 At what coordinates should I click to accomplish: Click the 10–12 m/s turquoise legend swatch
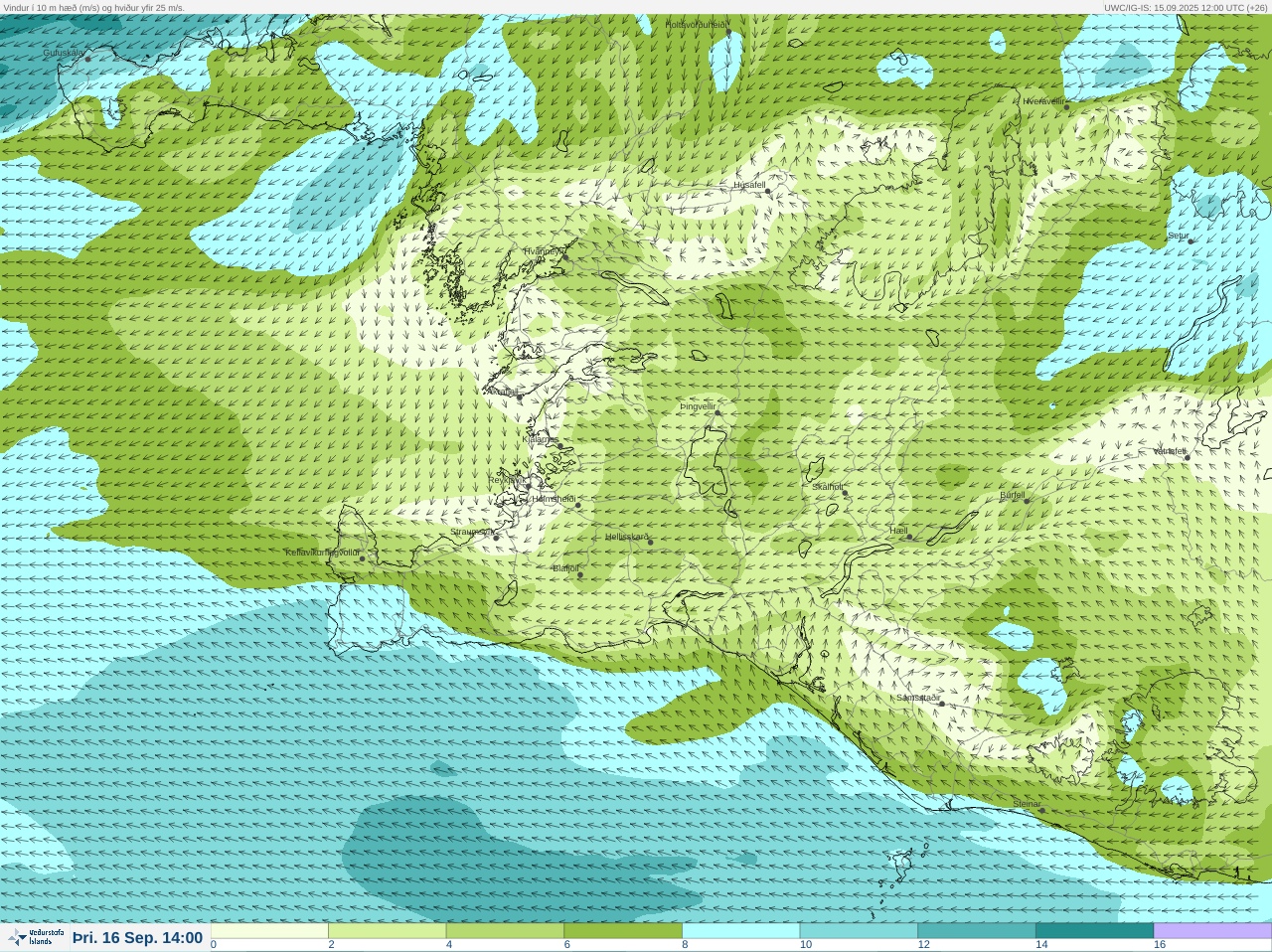click(859, 931)
